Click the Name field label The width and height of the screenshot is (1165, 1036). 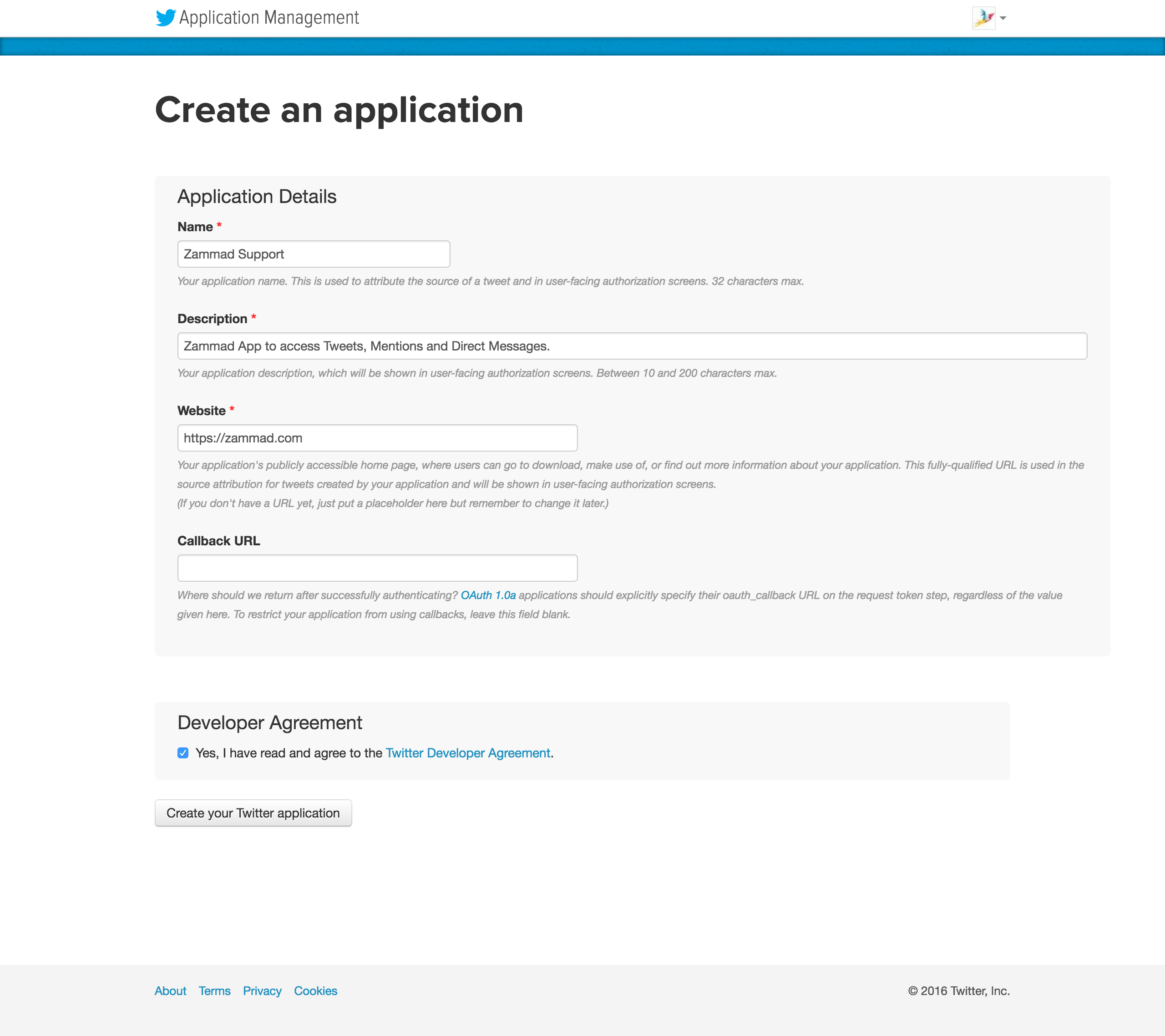[196, 227]
